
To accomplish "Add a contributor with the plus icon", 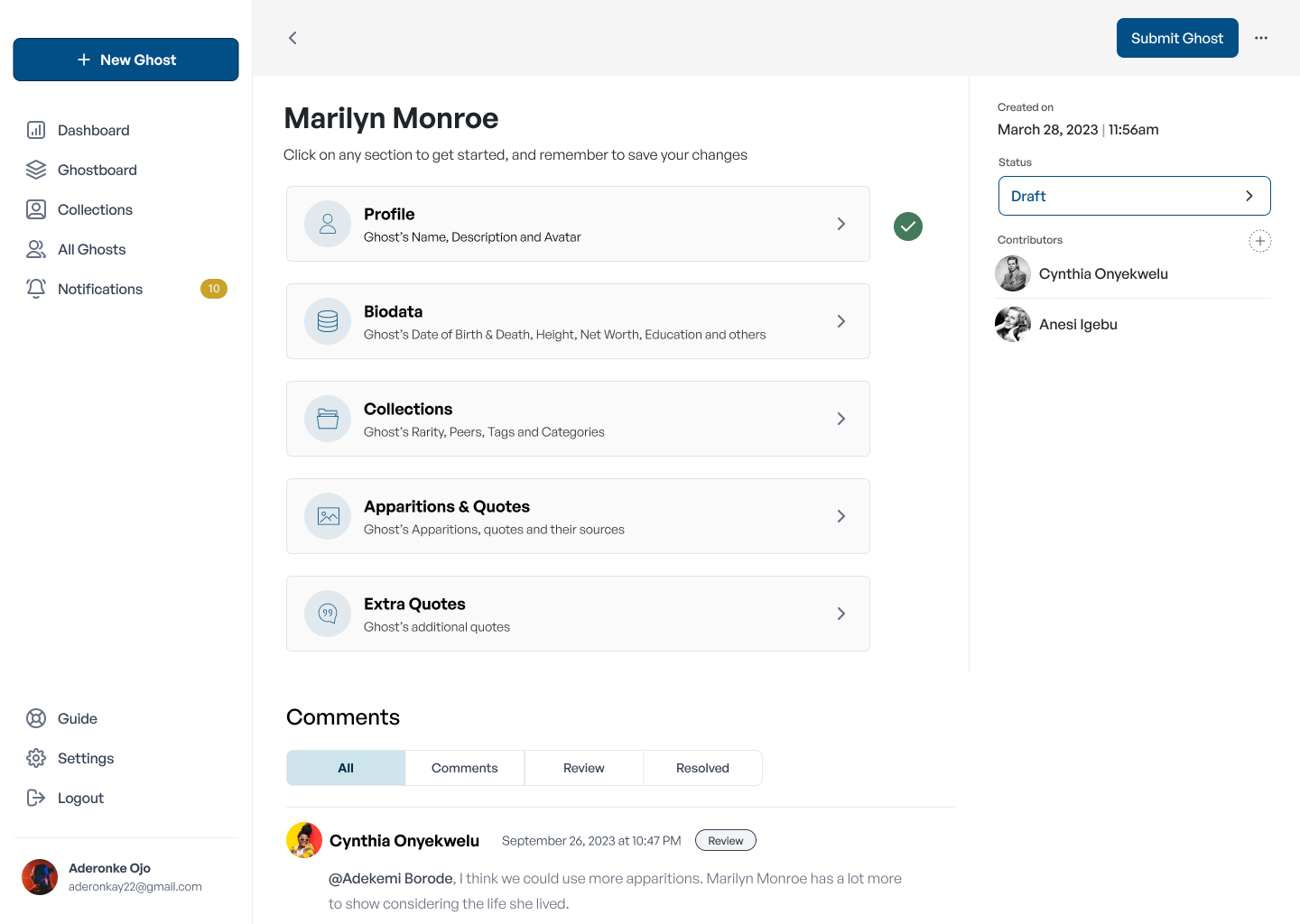I will click(1260, 241).
